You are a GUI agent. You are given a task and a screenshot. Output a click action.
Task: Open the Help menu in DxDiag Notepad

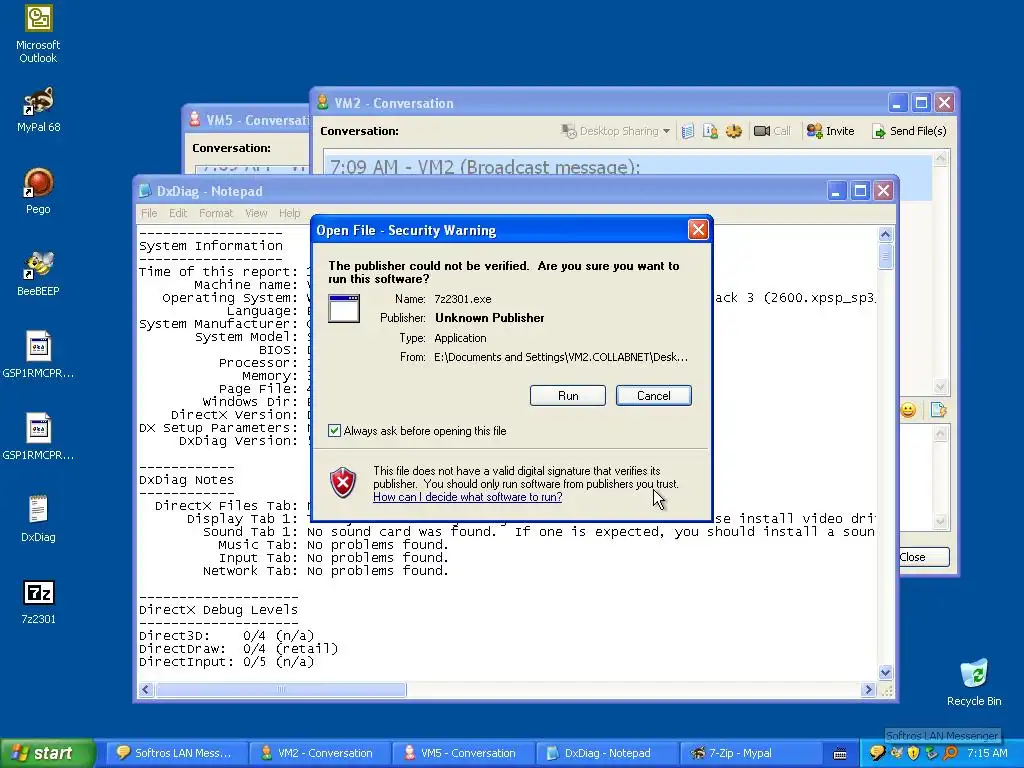point(289,214)
